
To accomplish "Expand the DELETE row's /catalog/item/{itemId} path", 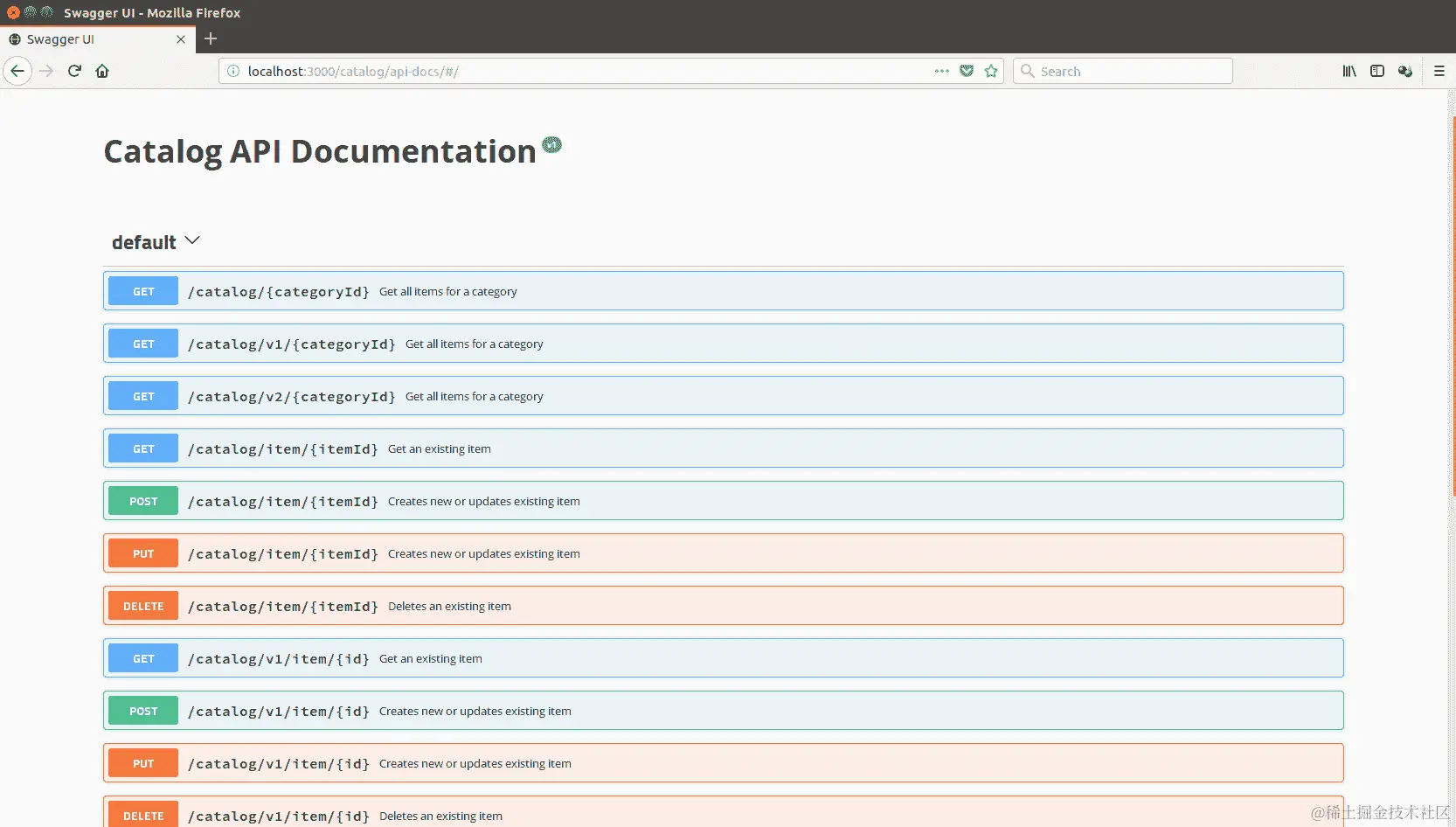I will 283,607.
